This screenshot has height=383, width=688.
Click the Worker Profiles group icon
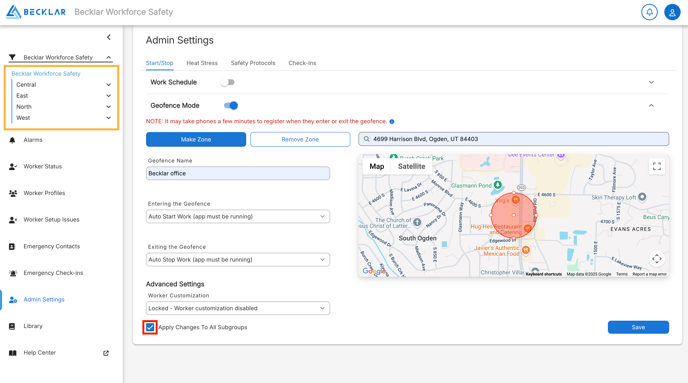(13, 193)
